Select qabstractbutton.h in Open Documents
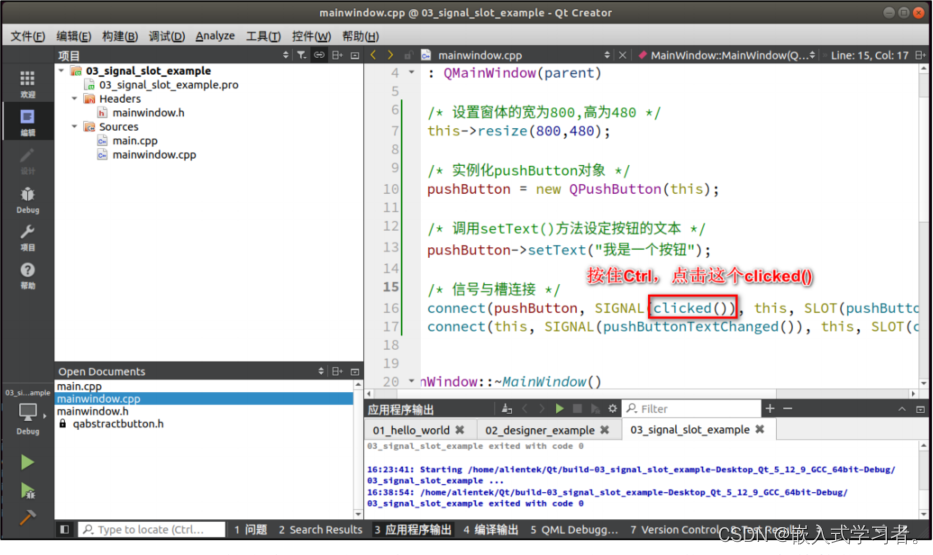The height and width of the screenshot is (555, 933). (x=118, y=424)
